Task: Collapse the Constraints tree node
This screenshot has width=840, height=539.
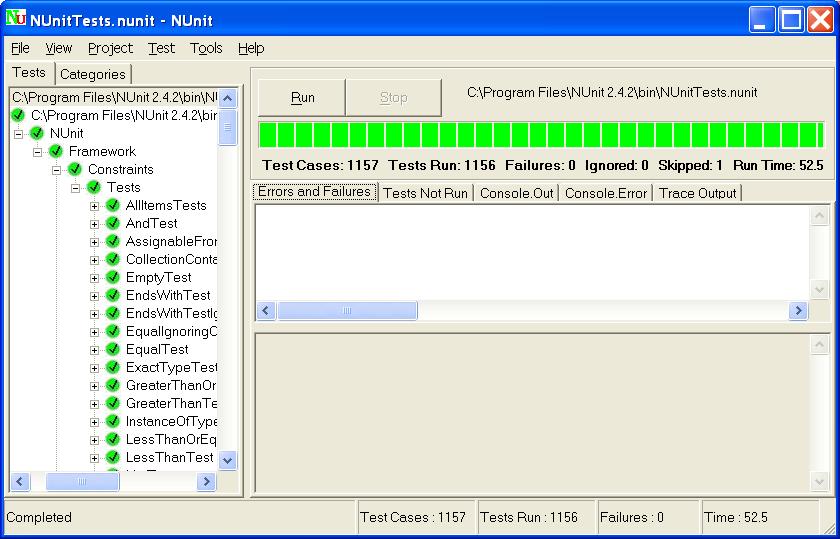Action: point(56,170)
